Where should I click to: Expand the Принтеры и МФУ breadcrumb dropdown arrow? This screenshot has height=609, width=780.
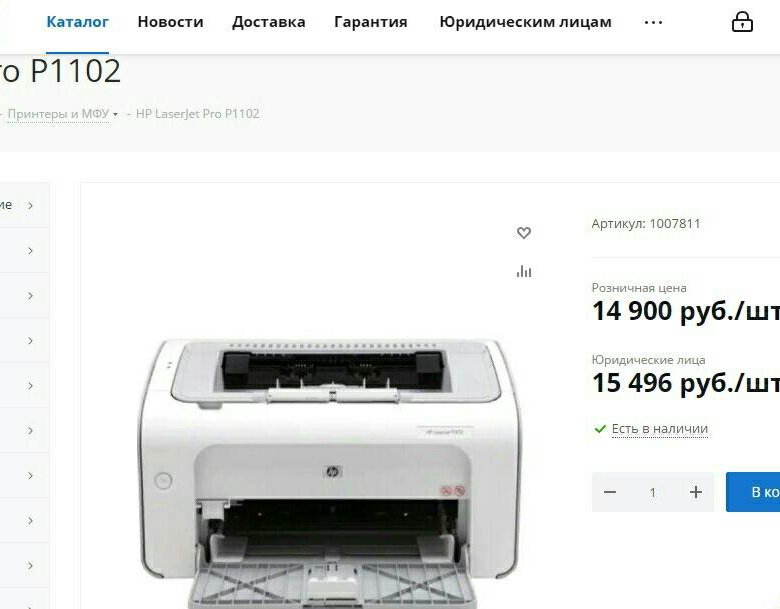[115, 114]
